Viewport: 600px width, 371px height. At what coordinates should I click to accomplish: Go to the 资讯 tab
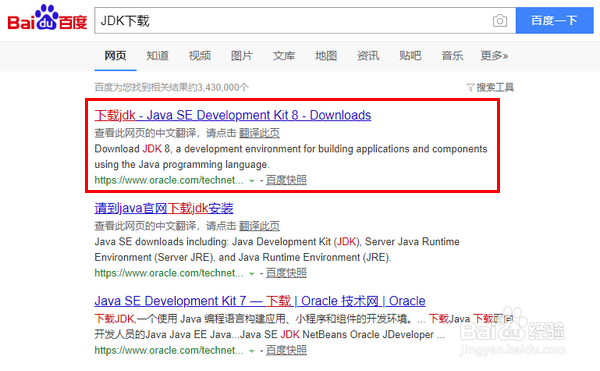pyautogui.click(x=368, y=56)
